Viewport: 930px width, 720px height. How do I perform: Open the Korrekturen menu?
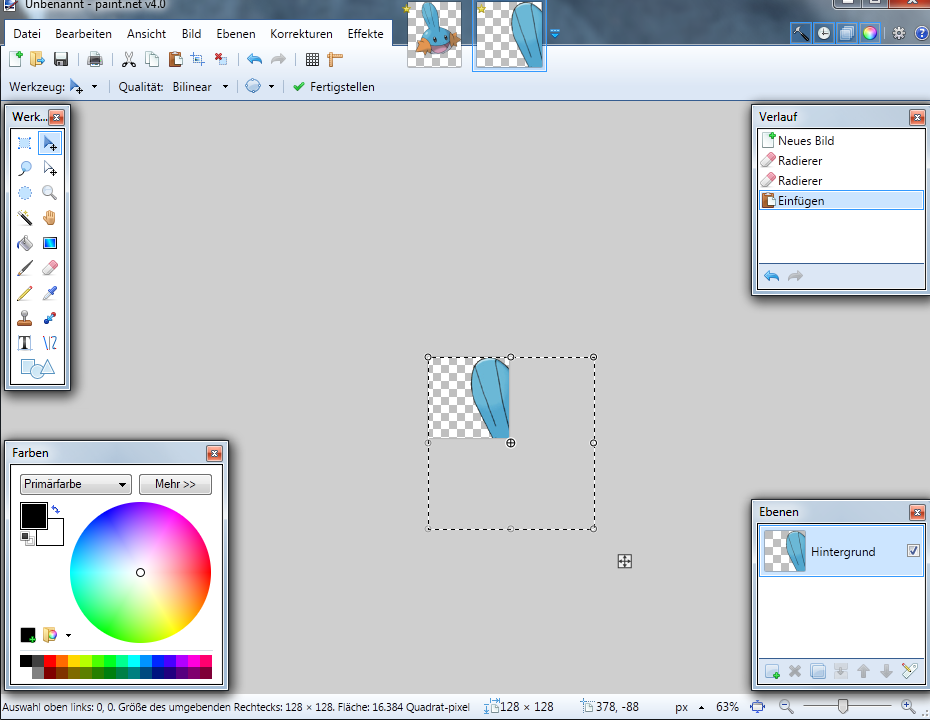(301, 34)
